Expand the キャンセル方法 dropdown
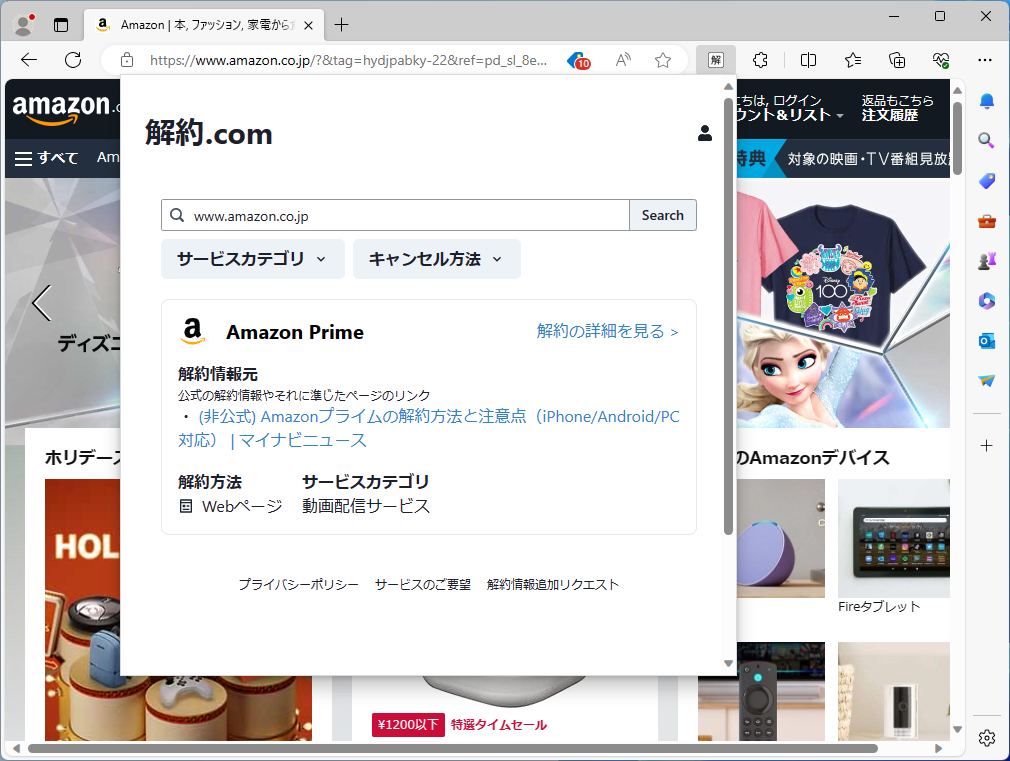1010x761 pixels. click(x=437, y=259)
